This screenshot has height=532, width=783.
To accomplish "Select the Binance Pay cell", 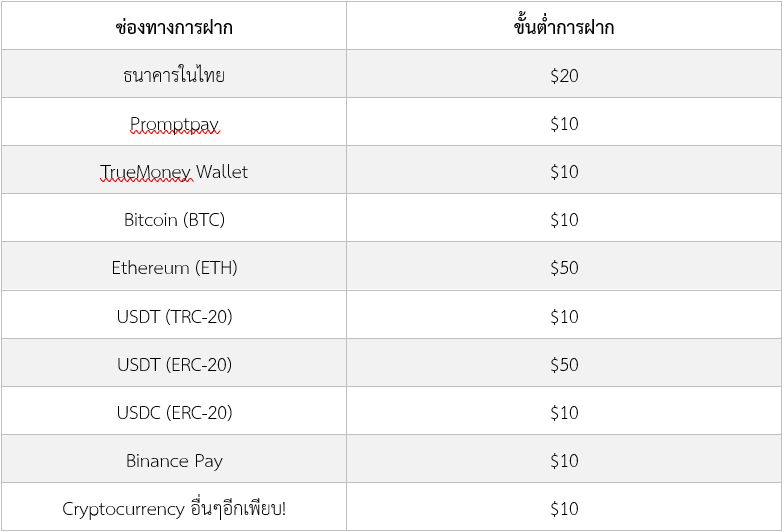I will click(174, 461).
